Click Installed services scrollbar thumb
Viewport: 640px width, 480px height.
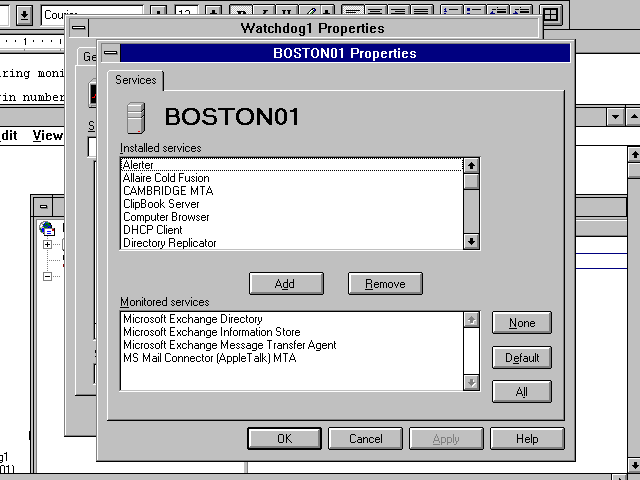471,182
